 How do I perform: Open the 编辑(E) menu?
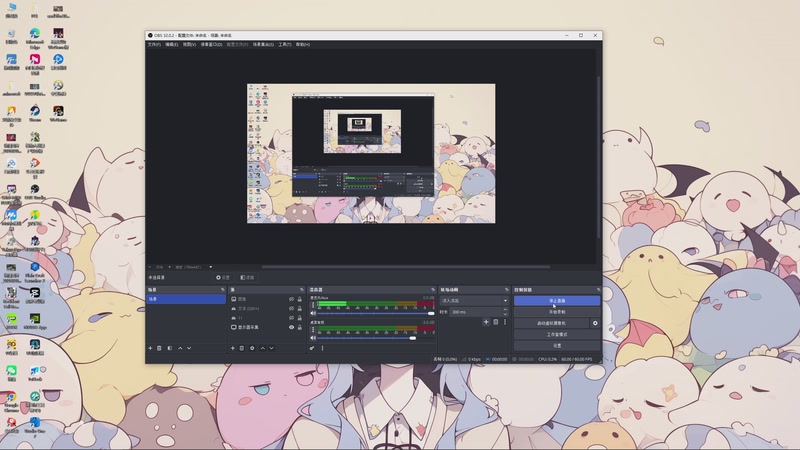pyautogui.click(x=171, y=44)
